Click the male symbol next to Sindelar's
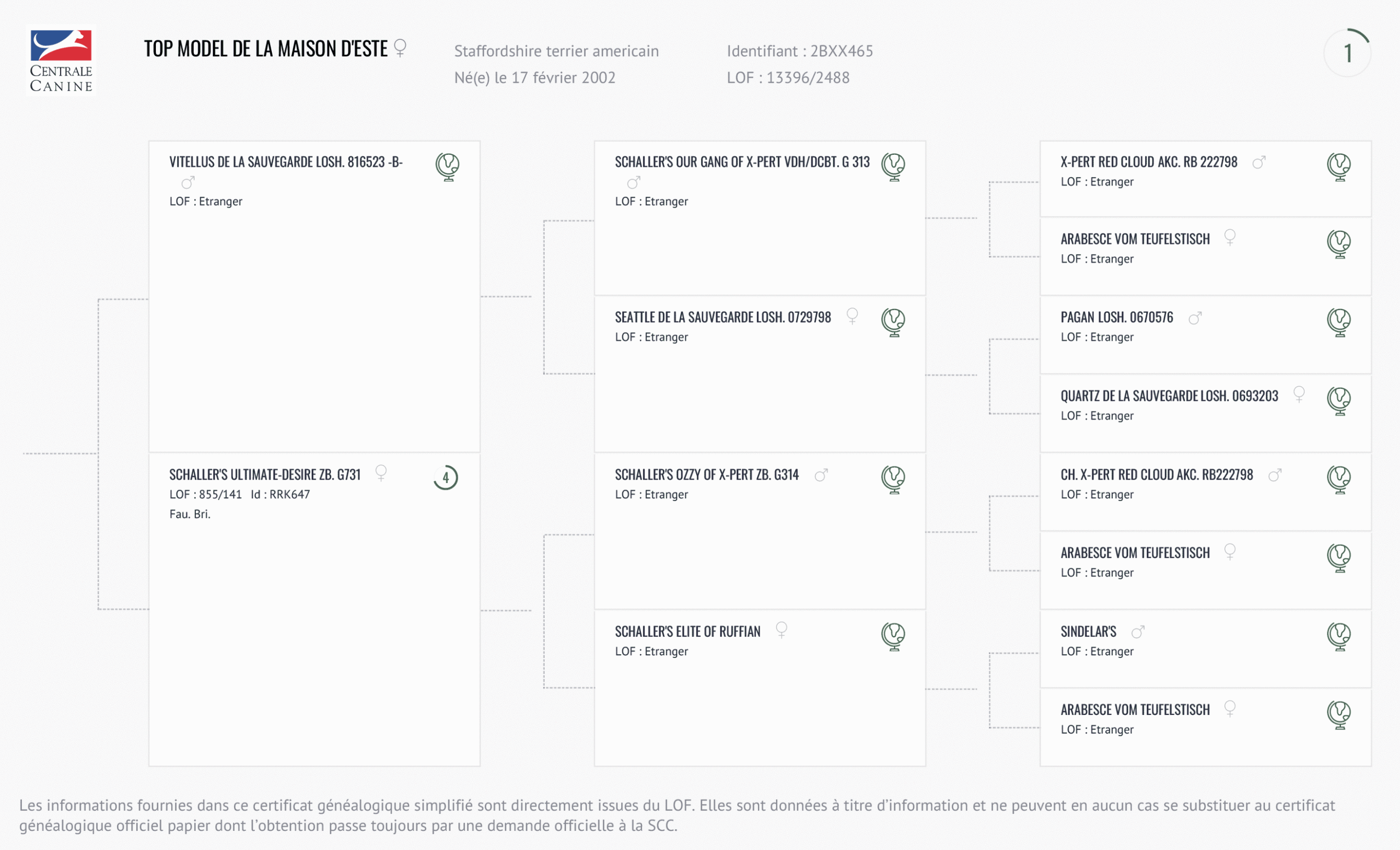 (x=1137, y=632)
